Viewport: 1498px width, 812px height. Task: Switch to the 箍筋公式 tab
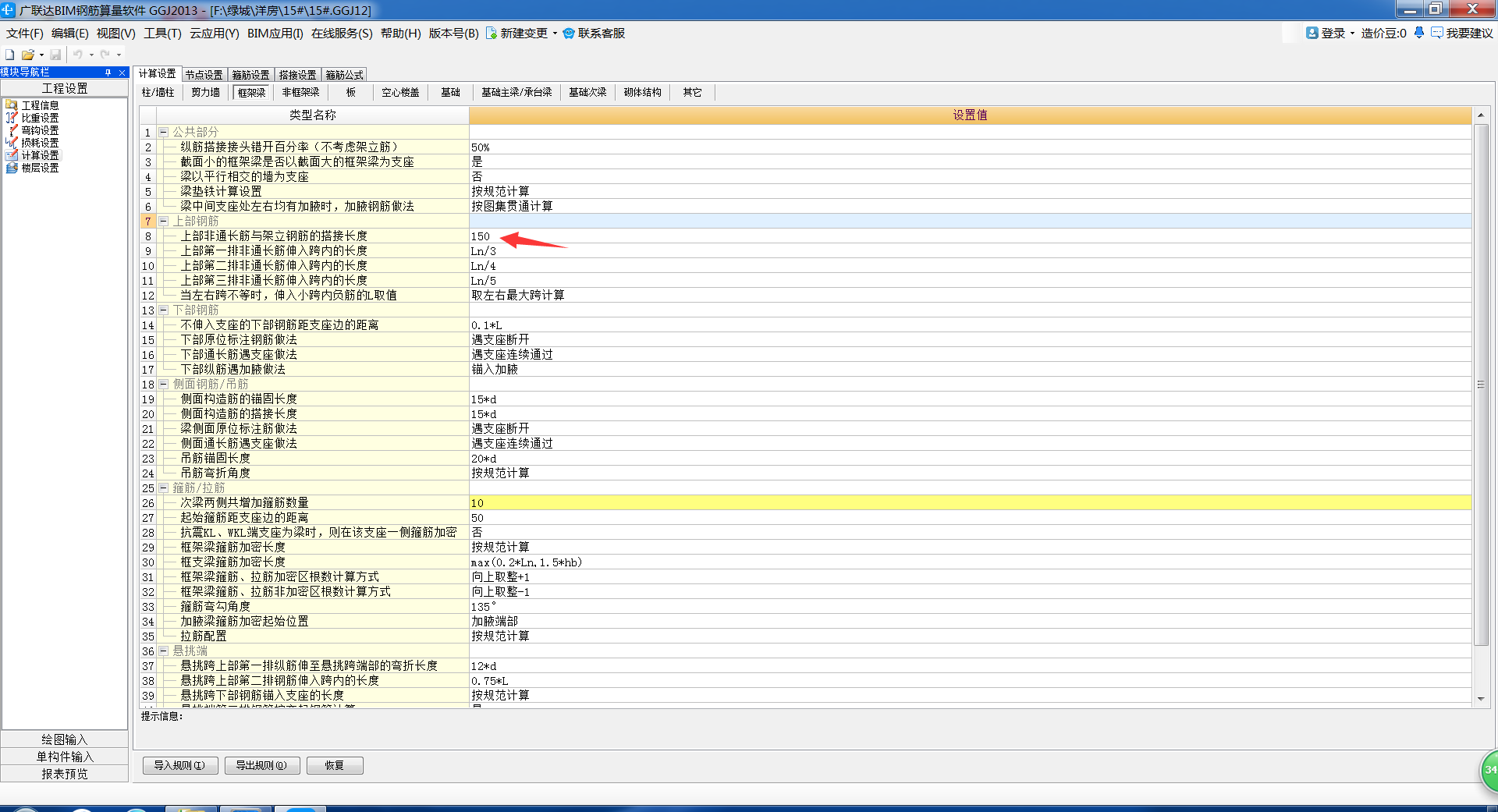click(x=345, y=75)
